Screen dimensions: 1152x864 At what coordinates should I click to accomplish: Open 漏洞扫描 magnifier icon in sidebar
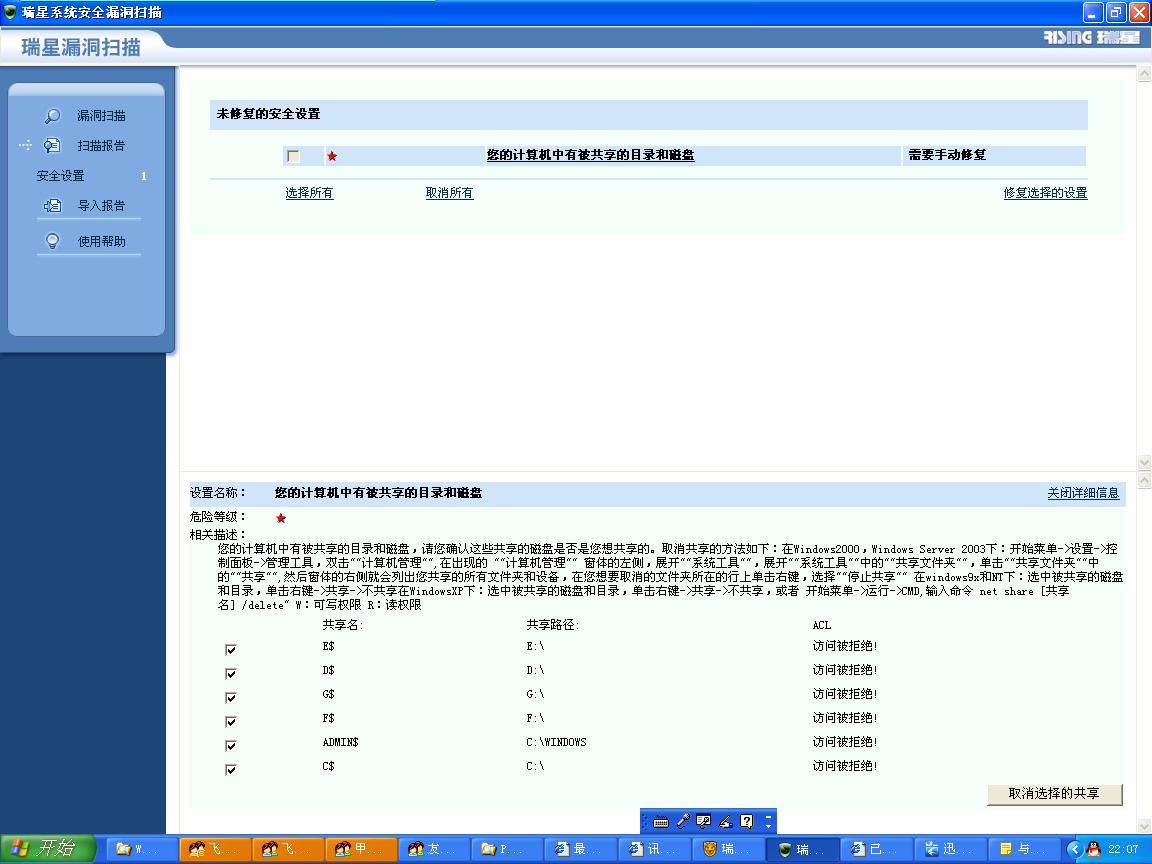tap(52, 116)
